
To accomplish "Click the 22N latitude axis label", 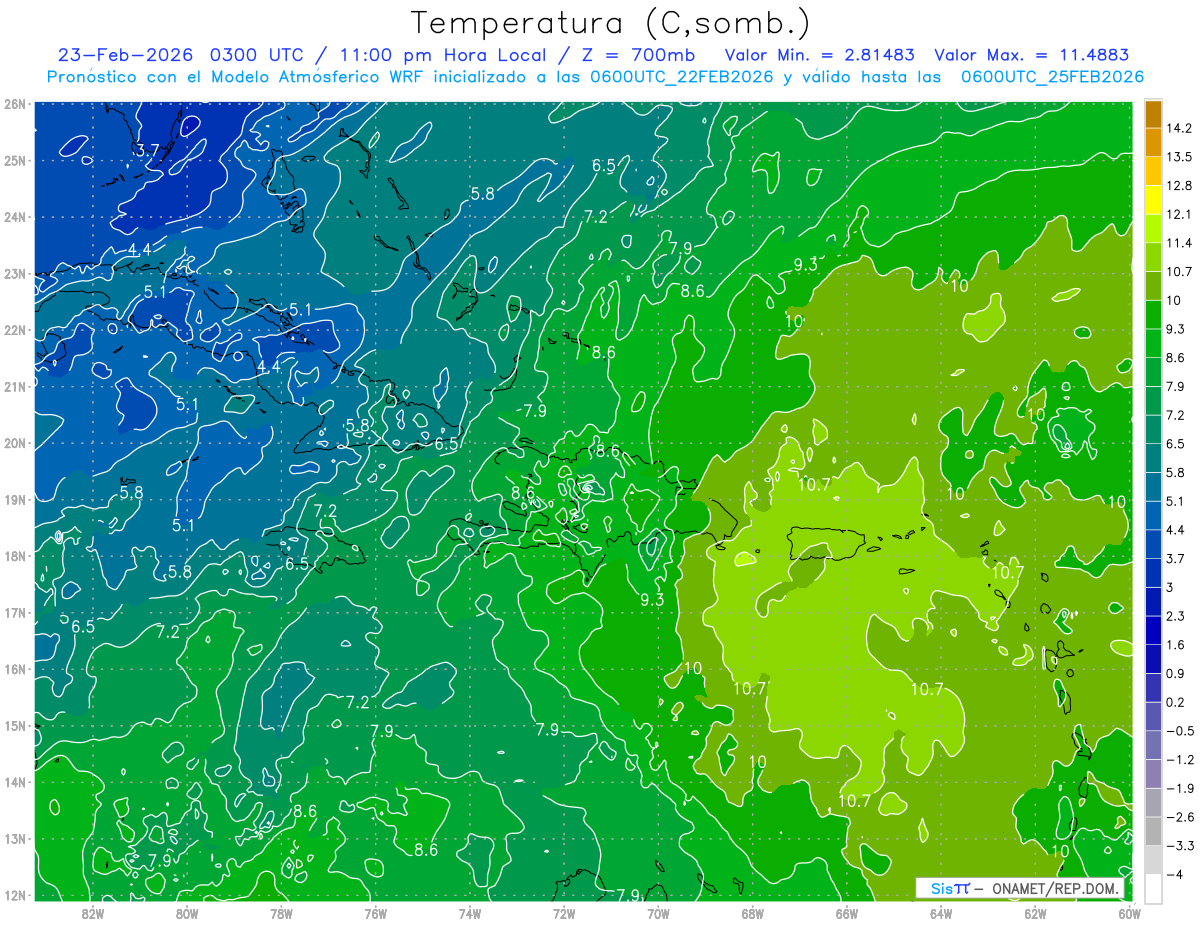I will point(15,330).
